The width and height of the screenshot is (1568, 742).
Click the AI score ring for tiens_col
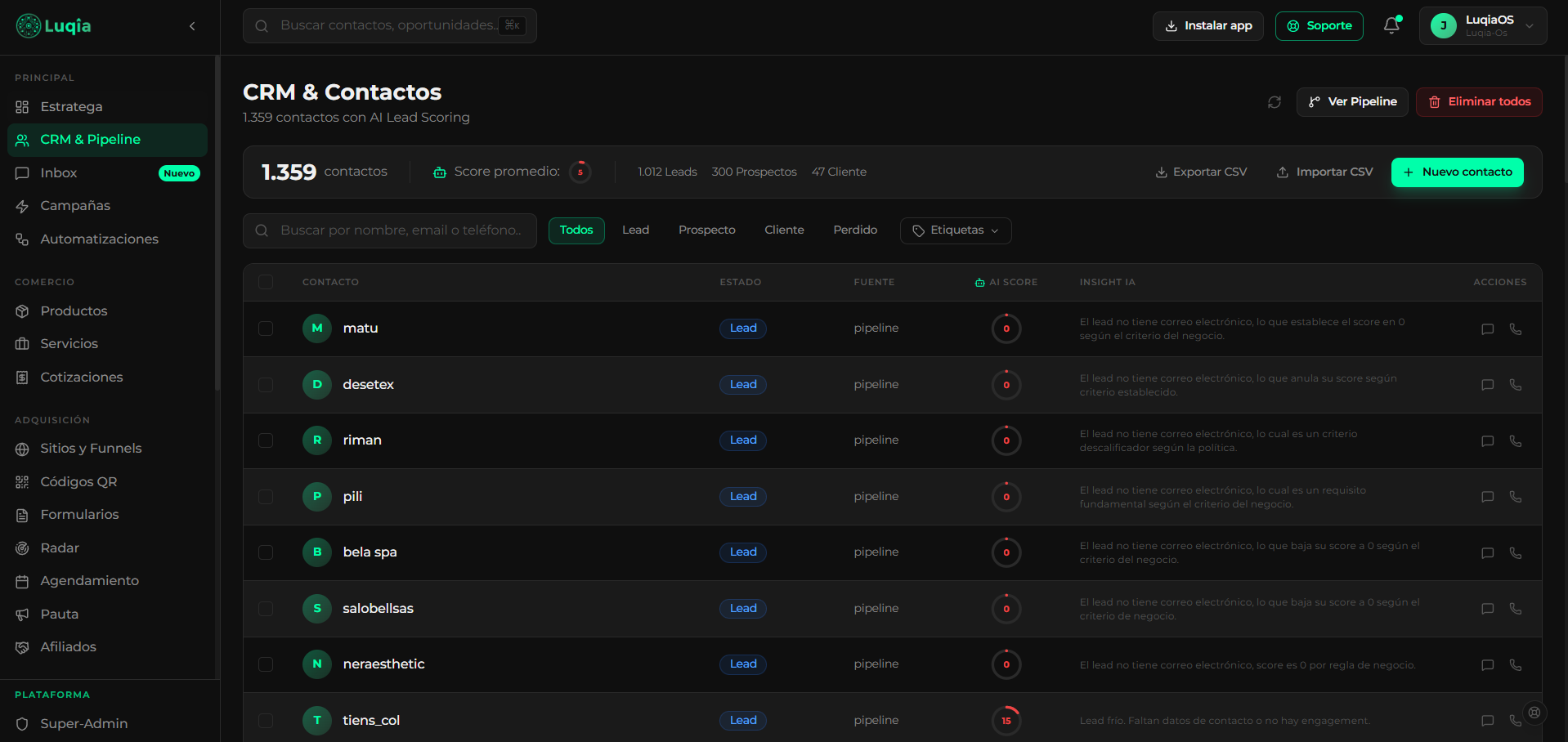[x=1006, y=721]
